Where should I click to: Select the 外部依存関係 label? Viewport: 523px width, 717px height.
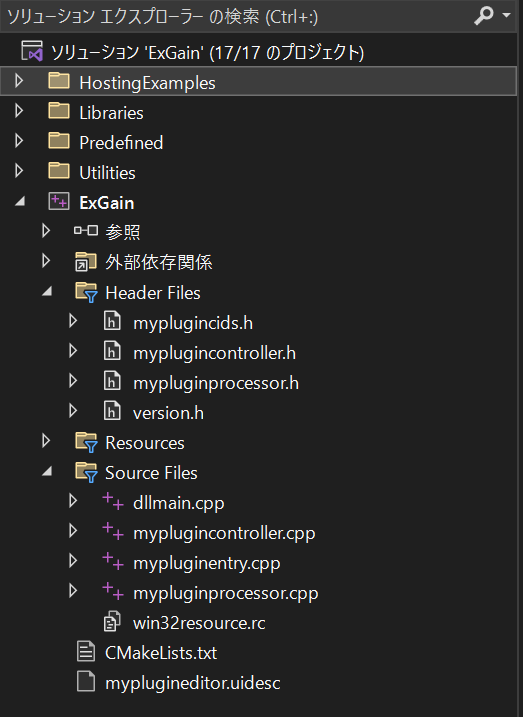(159, 262)
